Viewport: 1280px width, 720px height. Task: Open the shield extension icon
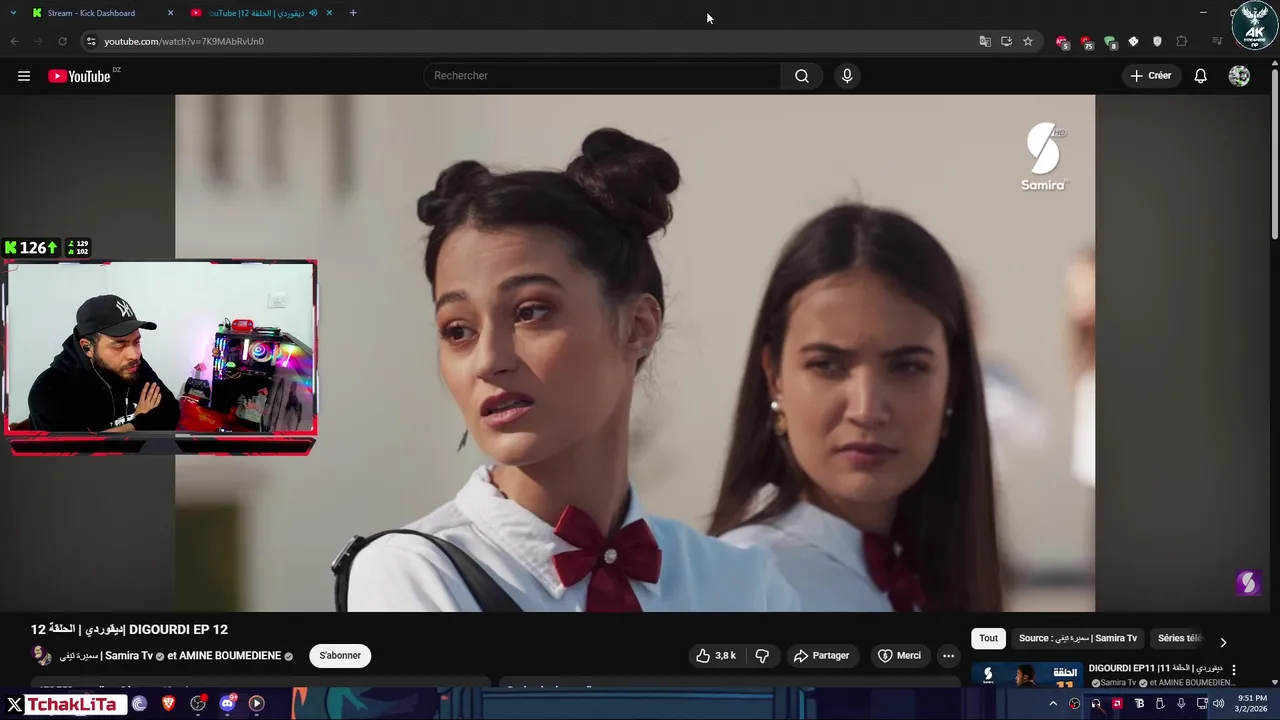pyautogui.click(x=1157, y=41)
